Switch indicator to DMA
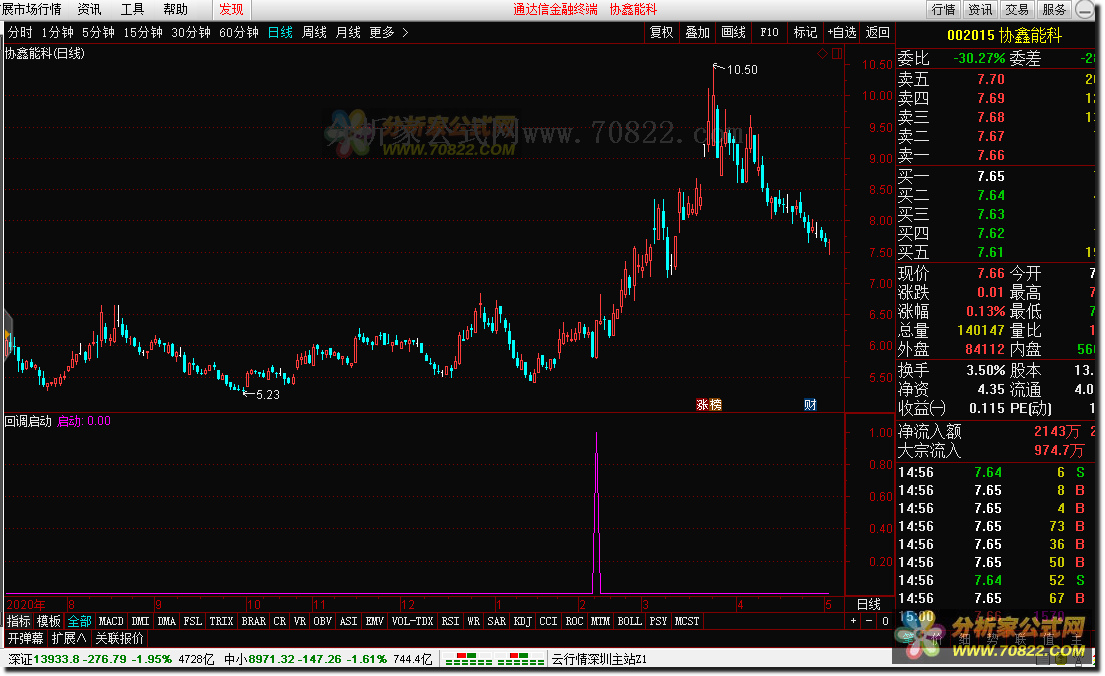This screenshot has width=1105, height=676. tap(167, 621)
